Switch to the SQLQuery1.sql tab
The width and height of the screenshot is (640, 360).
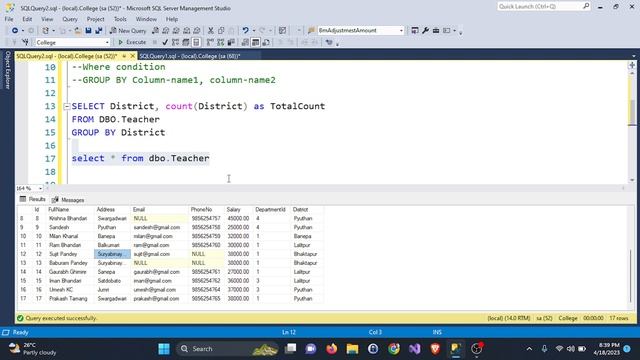(x=190, y=56)
